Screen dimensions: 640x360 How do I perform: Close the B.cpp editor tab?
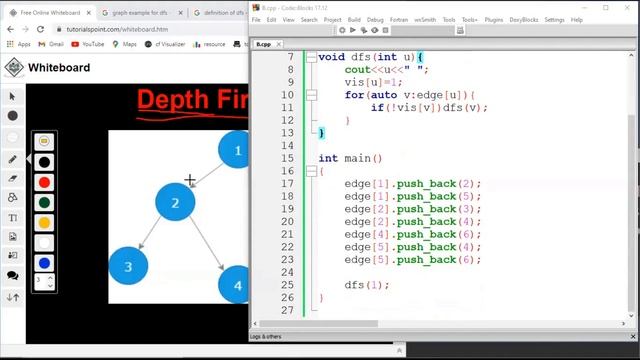pyautogui.click(x=279, y=44)
